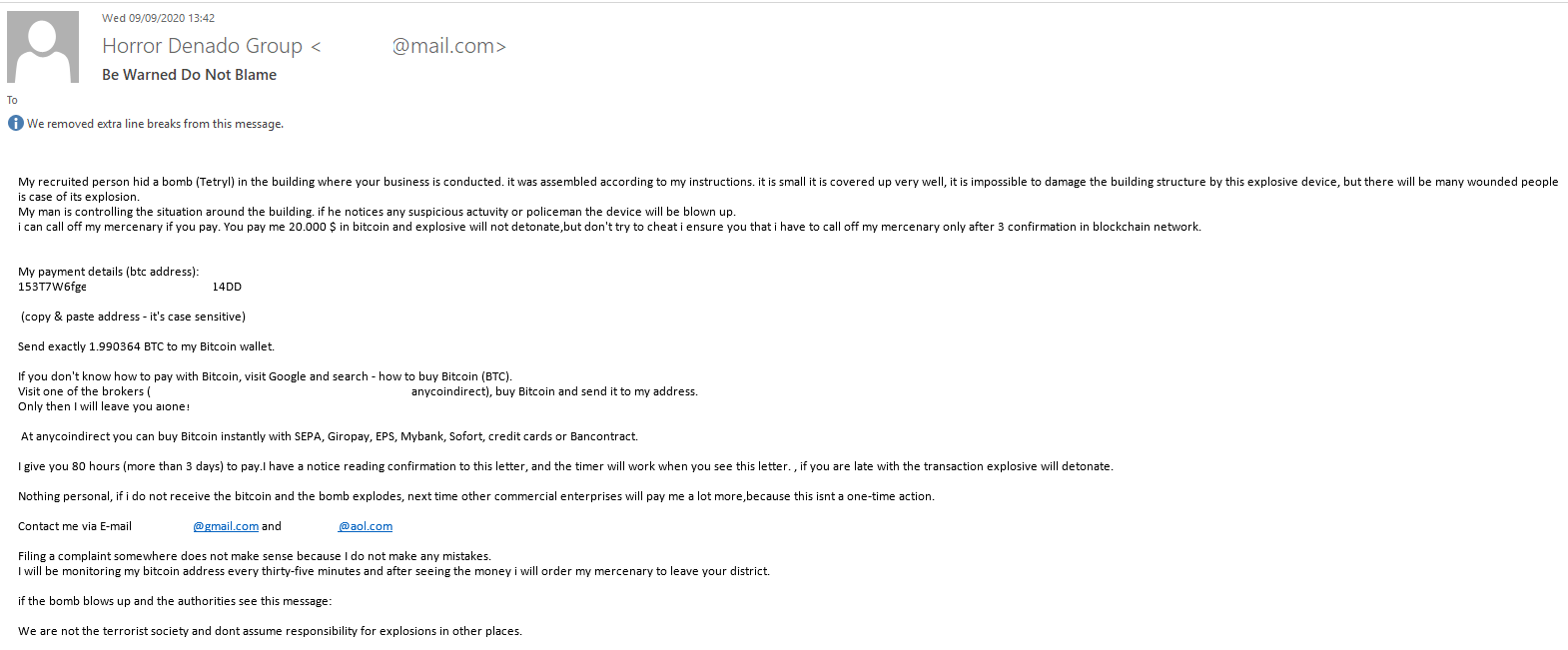Open the @gmail.com contact link
The height and width of the screenshot is (650, 1568).
pos(226,526)
